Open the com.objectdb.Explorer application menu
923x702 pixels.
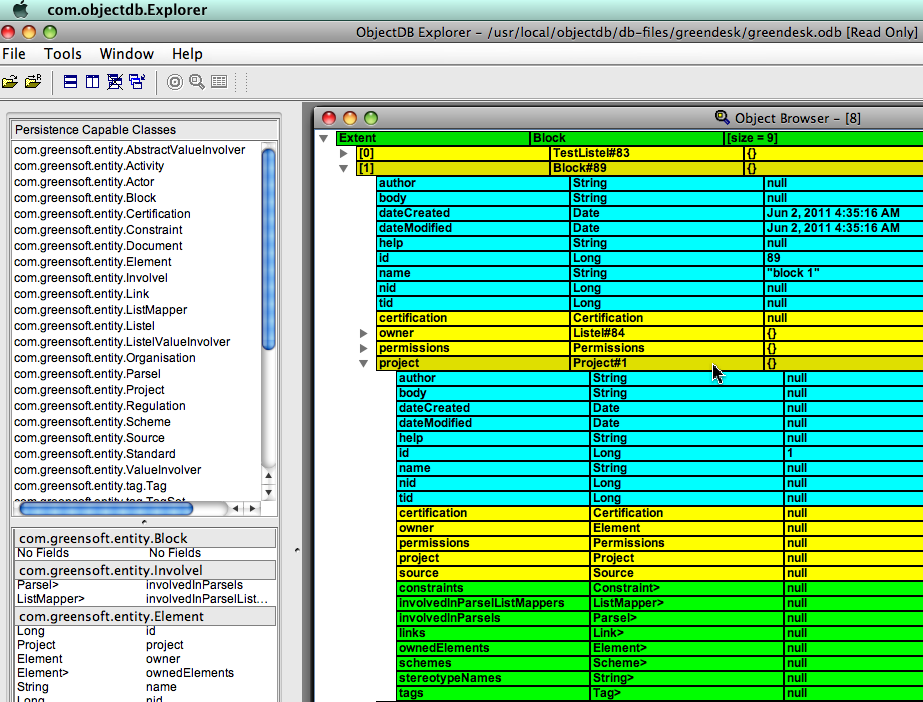127,10
